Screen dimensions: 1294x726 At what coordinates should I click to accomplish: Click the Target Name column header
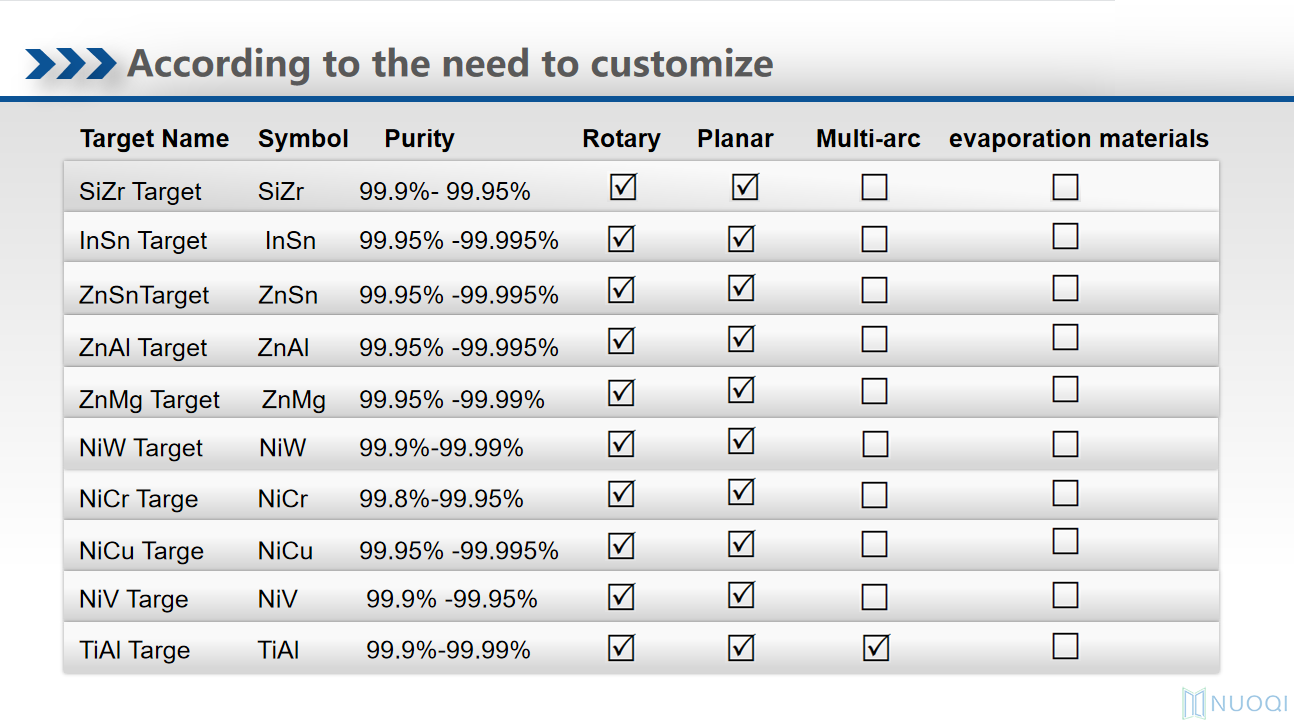coord(155,139)
